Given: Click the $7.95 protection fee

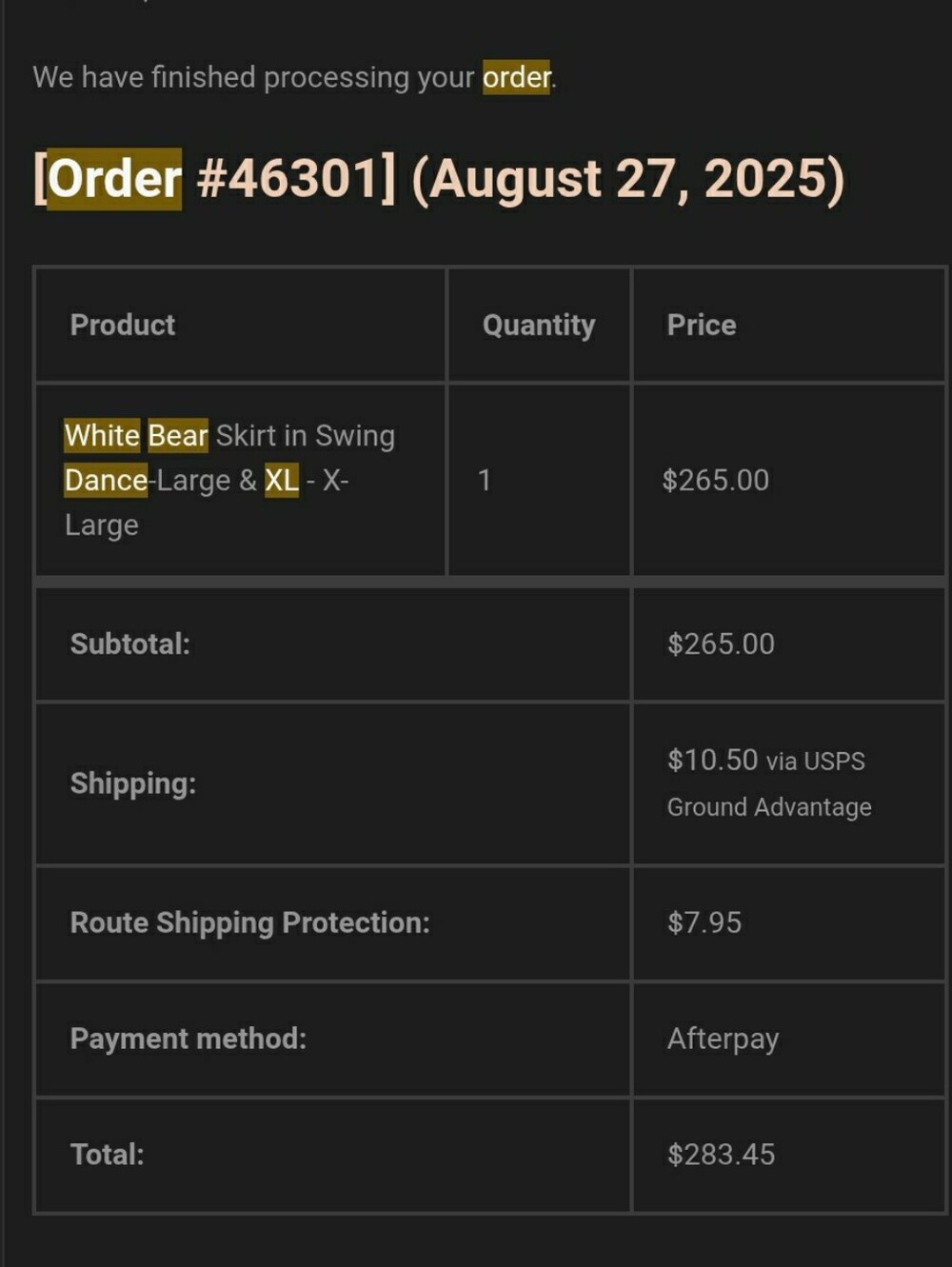Looking at the screenshot, I should pos(704,922).
